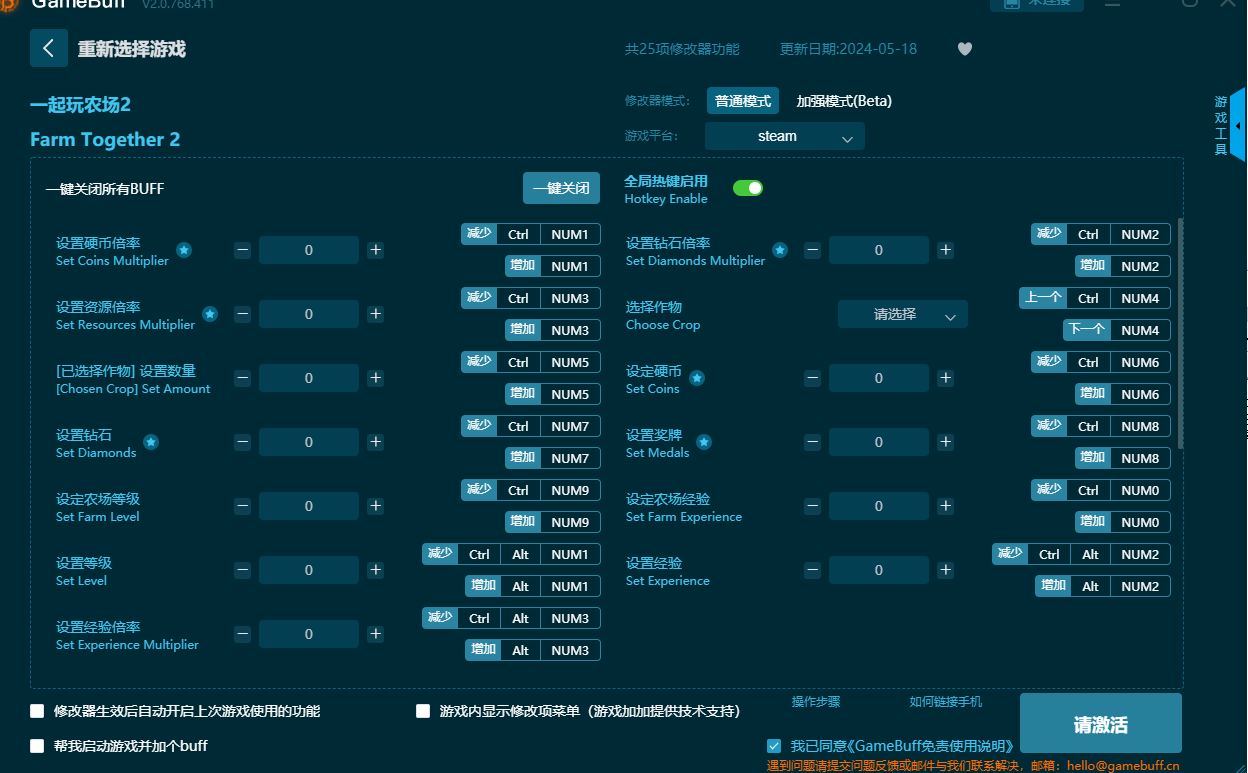
Task: Click the heart favorite icon
Action: [964, 49]
